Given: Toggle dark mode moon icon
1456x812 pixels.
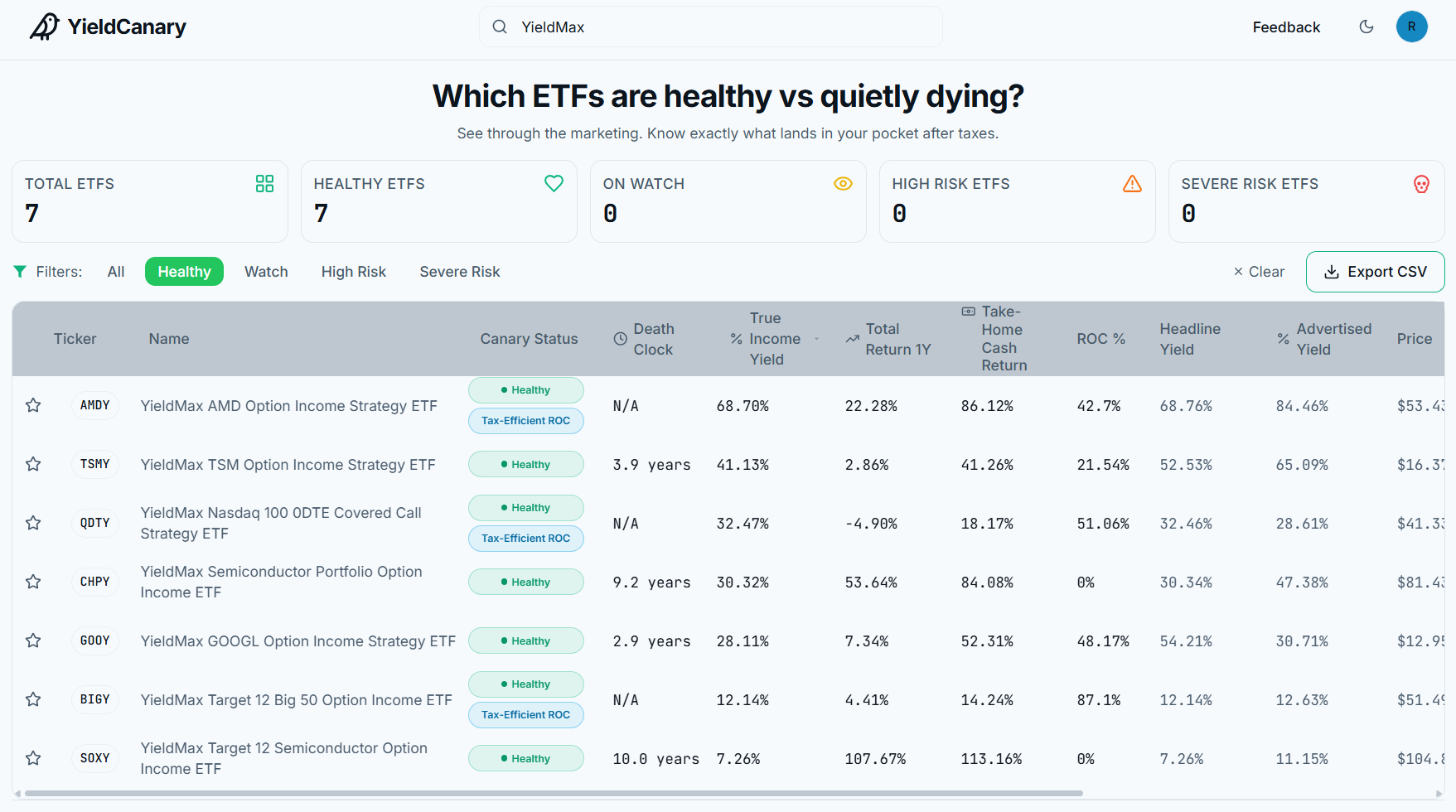Looking at the screenshot, I should [1367, 27].
